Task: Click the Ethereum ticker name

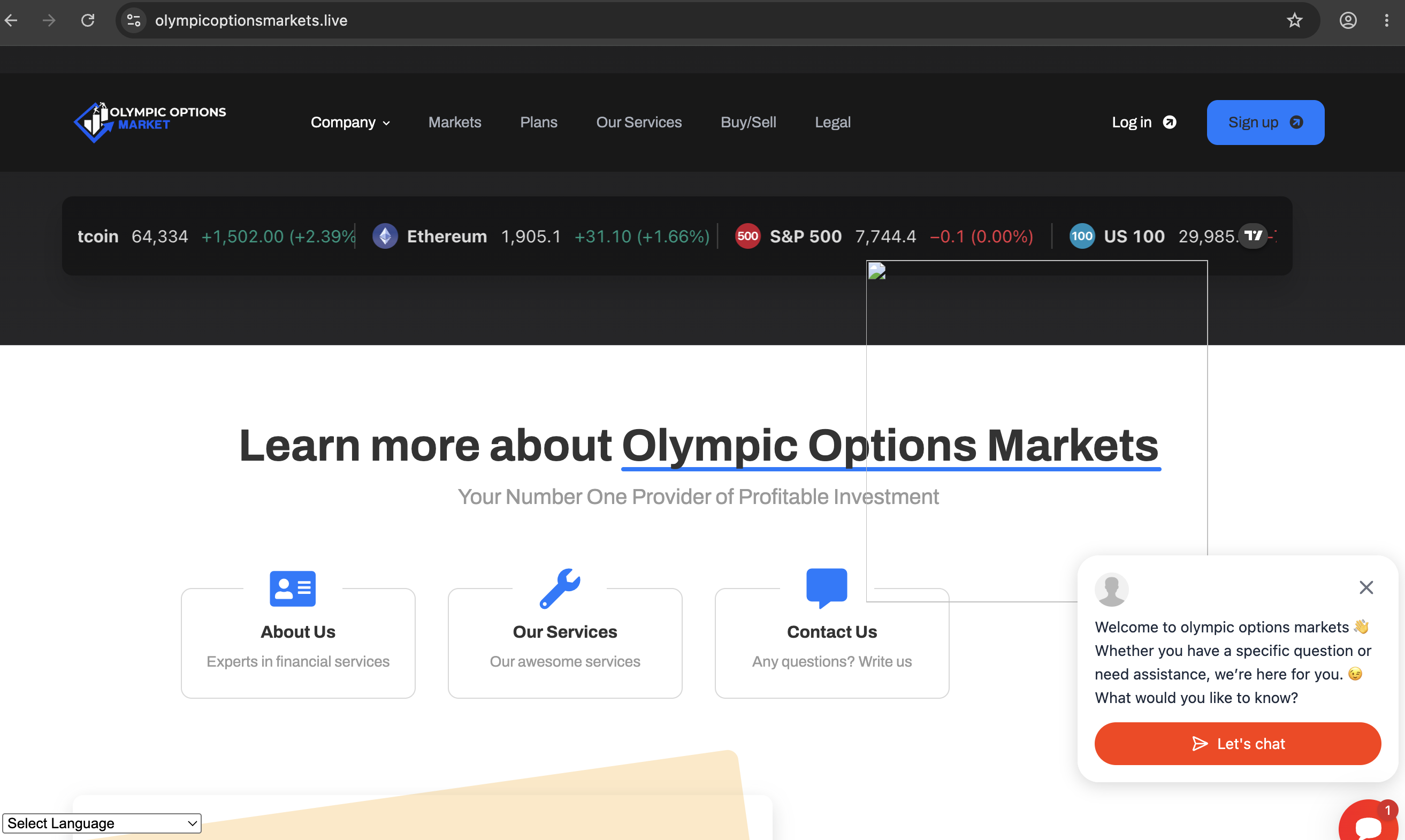Action: pos(447,236)
